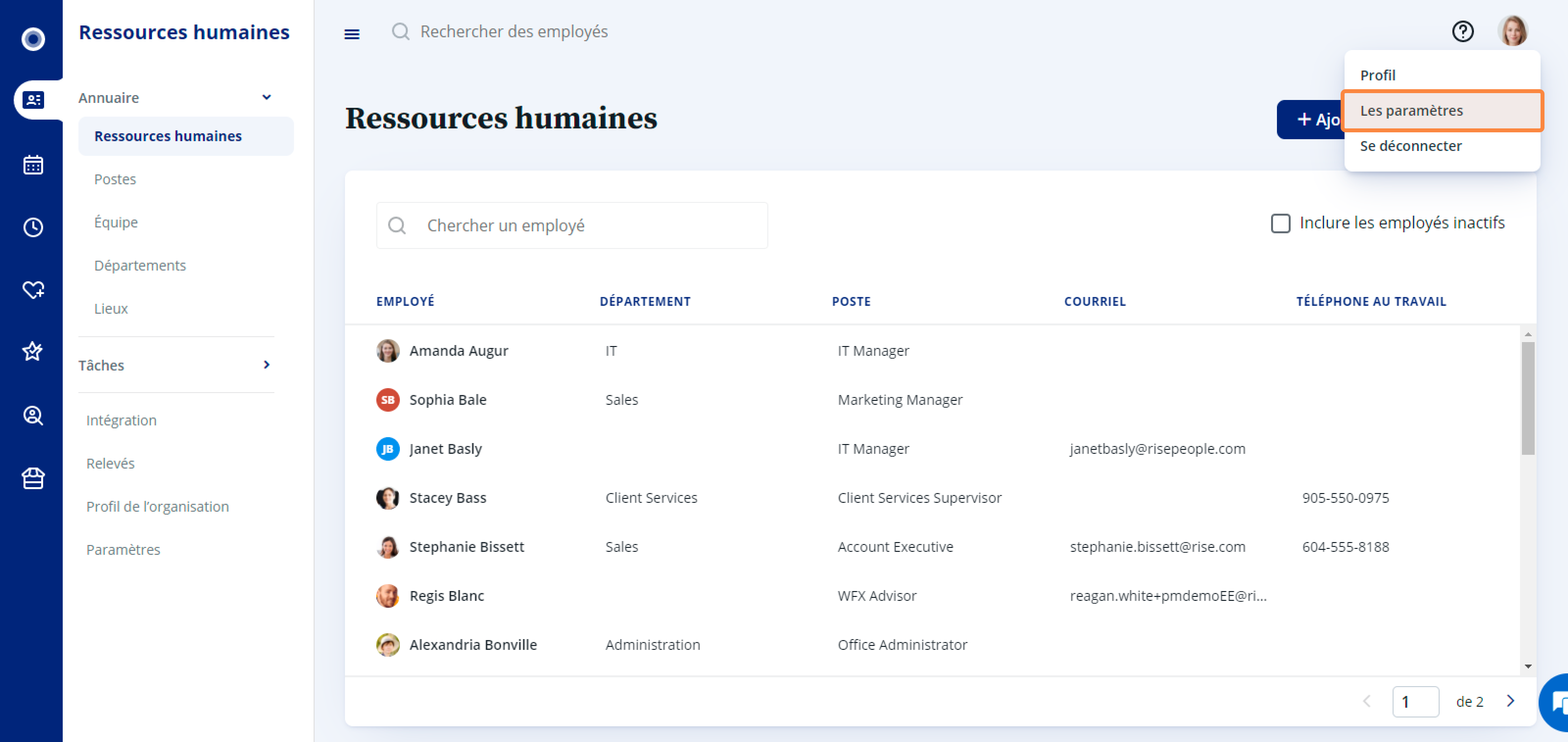Click the user avatar photo top right
Screen dimensions: 1568x742
pos(1513,31)
